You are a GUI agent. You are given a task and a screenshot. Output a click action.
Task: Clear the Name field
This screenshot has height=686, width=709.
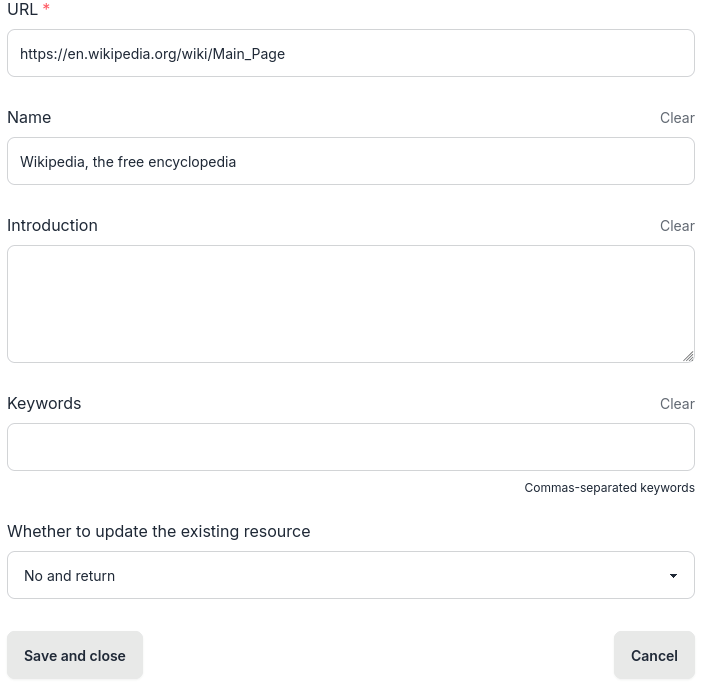point(676,118)
